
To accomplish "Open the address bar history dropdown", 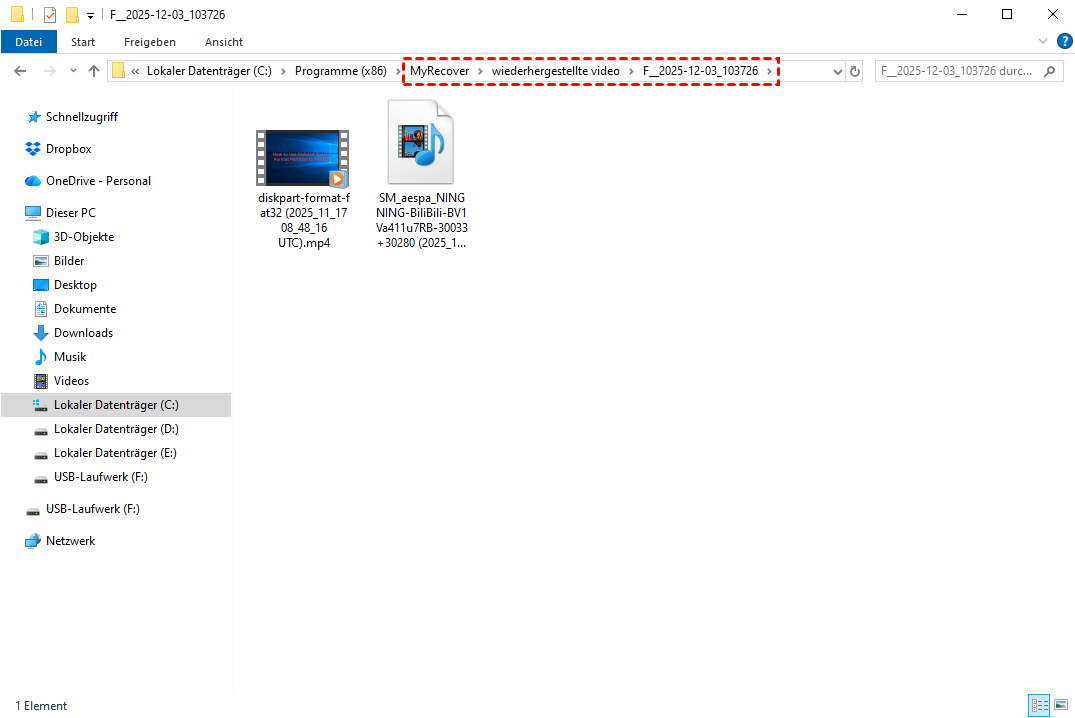I will coord(838,71).
